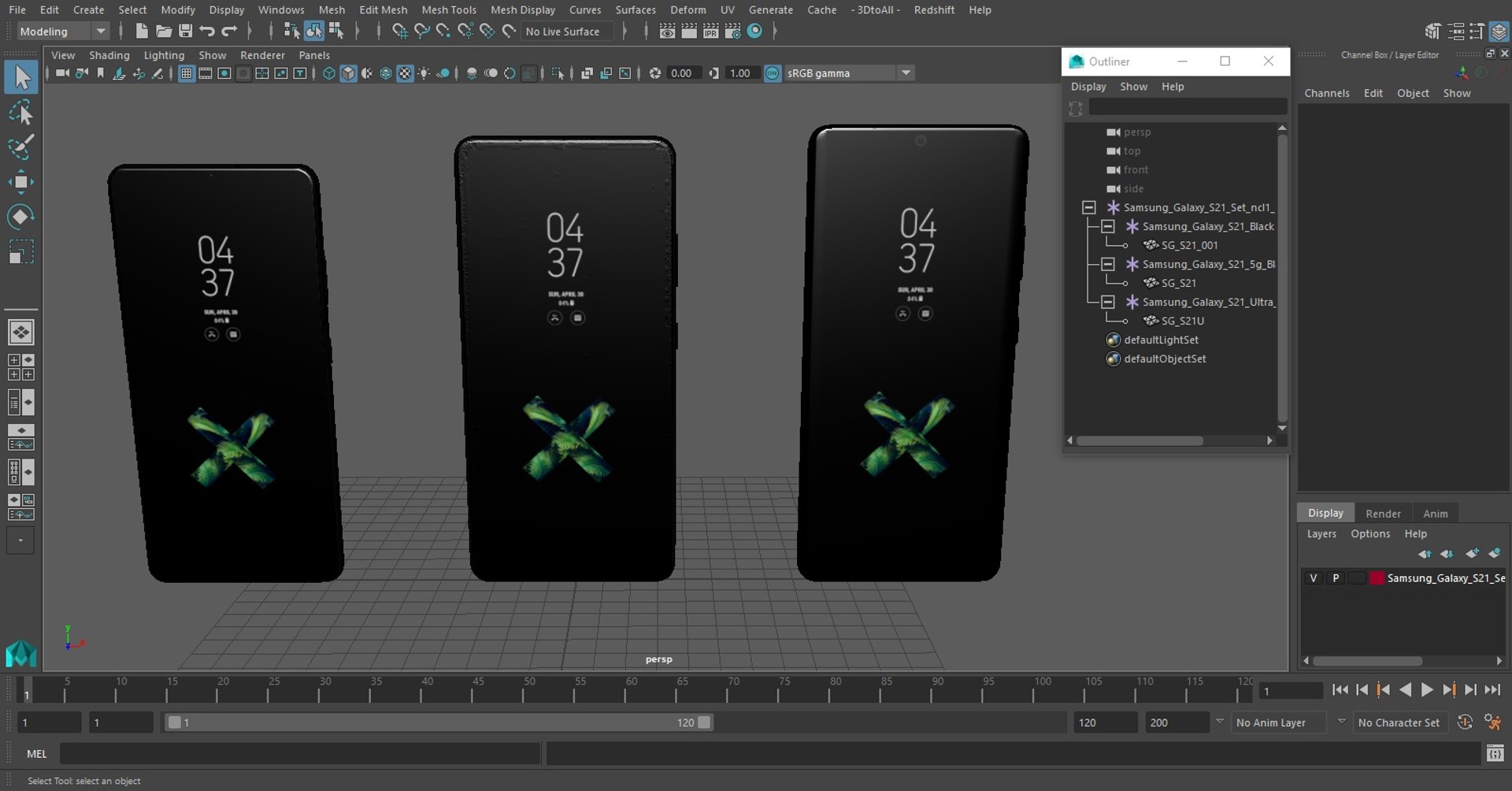Collapse Samsung_Galaxy_S21_Set_ncl1_ node
The width and height of the screenshot is (1512, 791).
(x=1089, y=207)
